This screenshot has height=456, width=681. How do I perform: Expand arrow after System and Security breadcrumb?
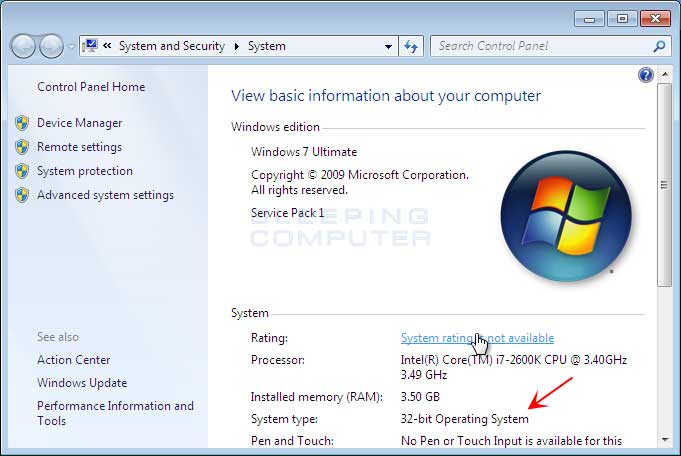[238, 46]
